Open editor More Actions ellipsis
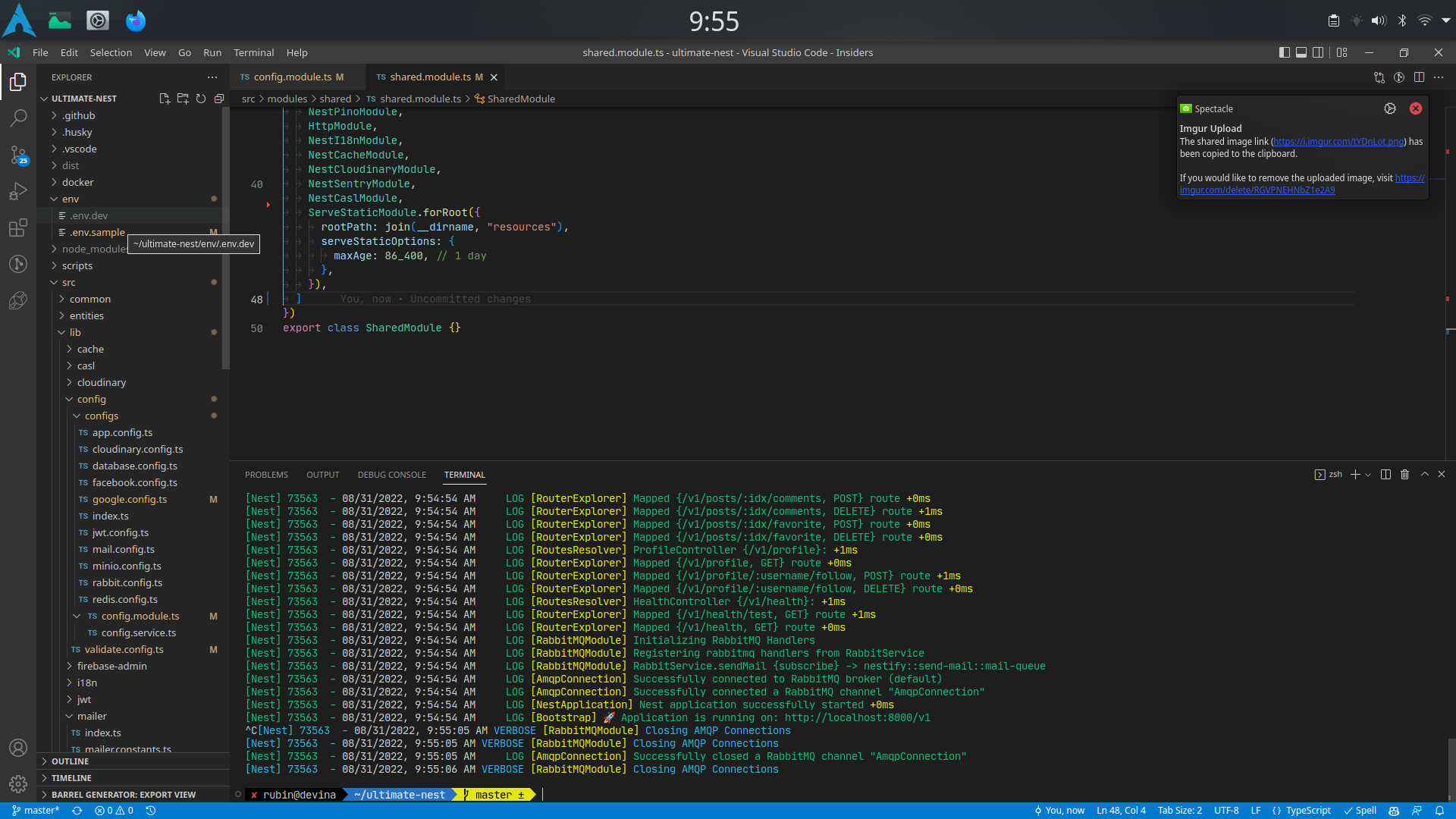 point(1439,77)
